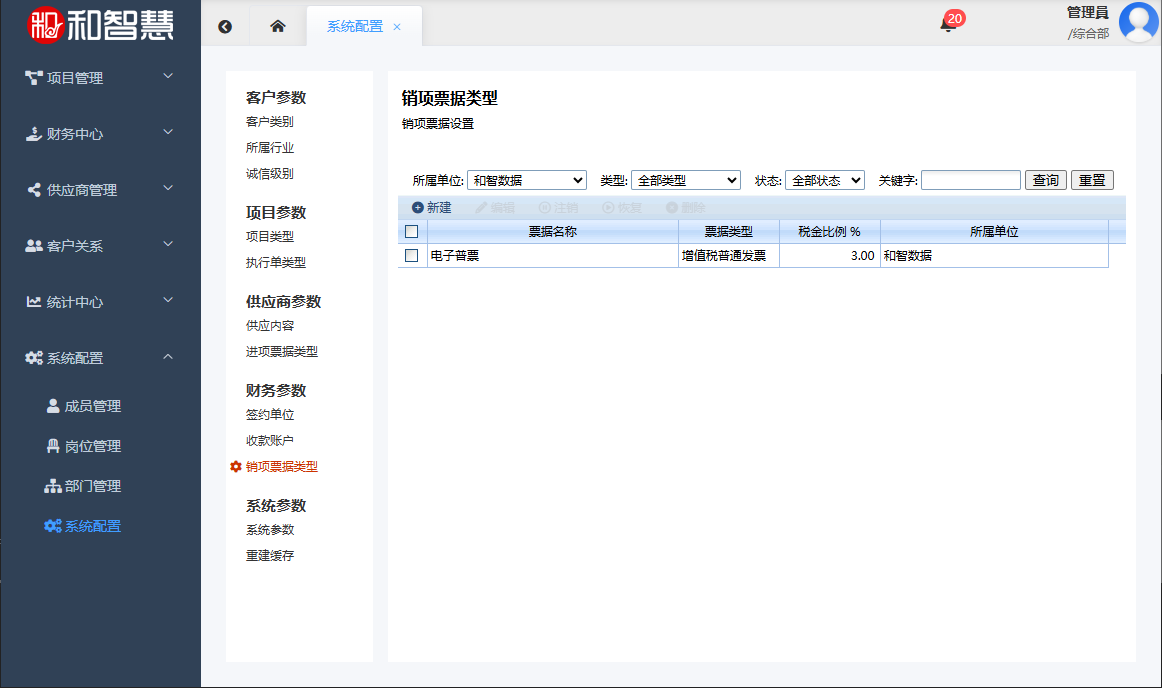This screenshot has width=1162, height=688.
Task: Open the 供应内容 link
Action: tap(270, 325)
